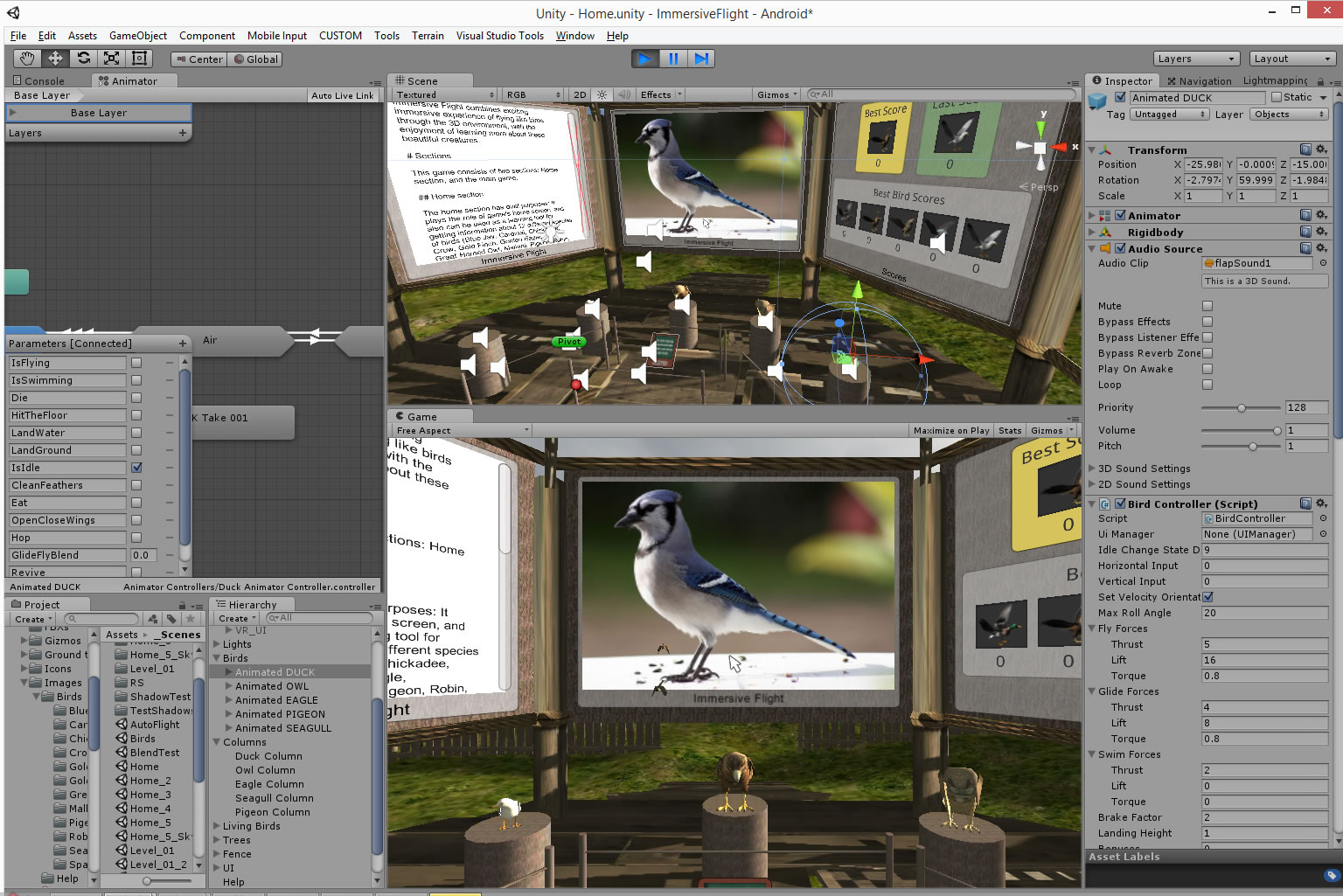
Task: Click the Max Roll Angle field
Action: coord(1264,613)
